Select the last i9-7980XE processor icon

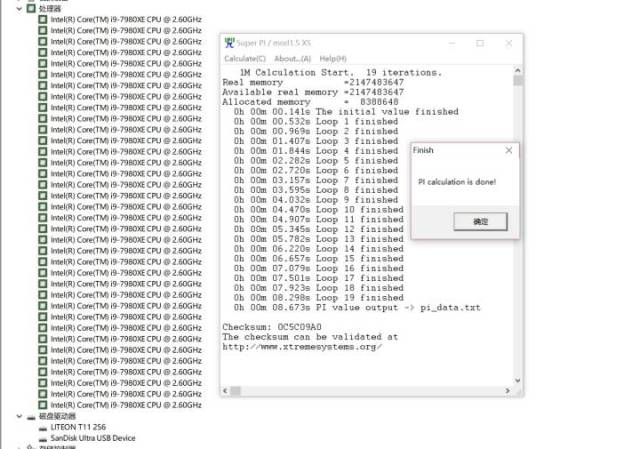click(42, 405)
